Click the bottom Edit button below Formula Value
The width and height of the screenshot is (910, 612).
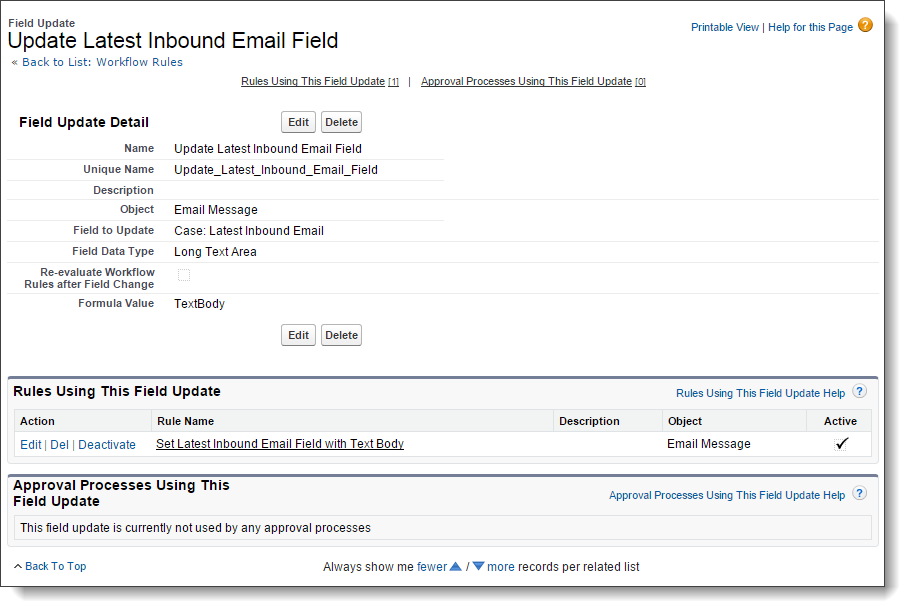[298, 335]
